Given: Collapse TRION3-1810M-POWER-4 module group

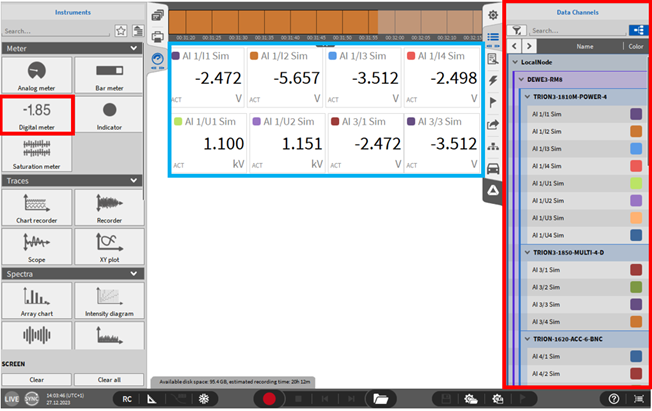Looking at the screenshot, I should pyautogui.click(x=527, y=96).
